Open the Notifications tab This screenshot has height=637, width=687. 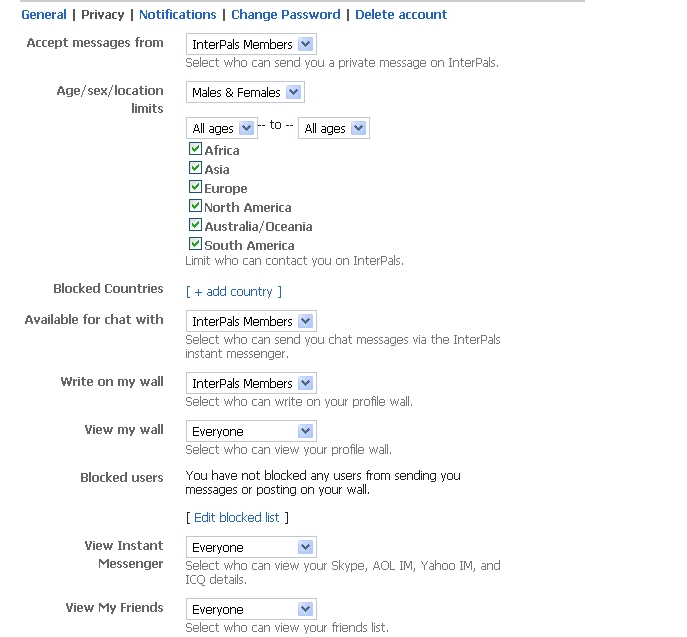tap(178, 14)
